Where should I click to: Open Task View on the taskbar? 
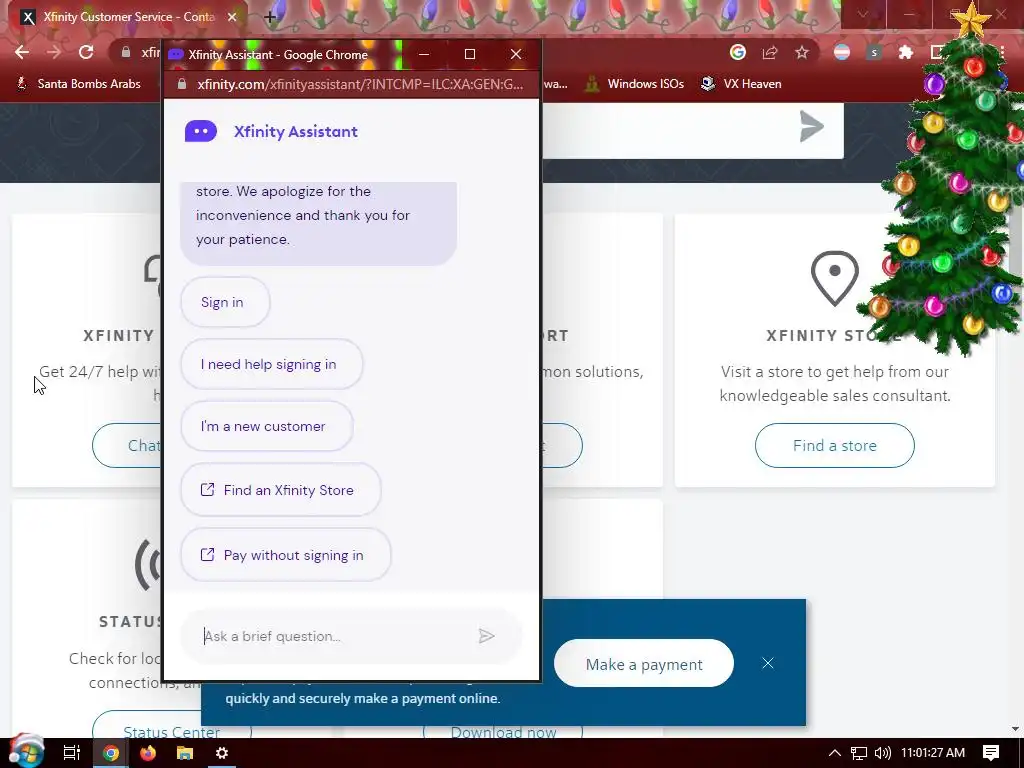click(x=72, y=753)
